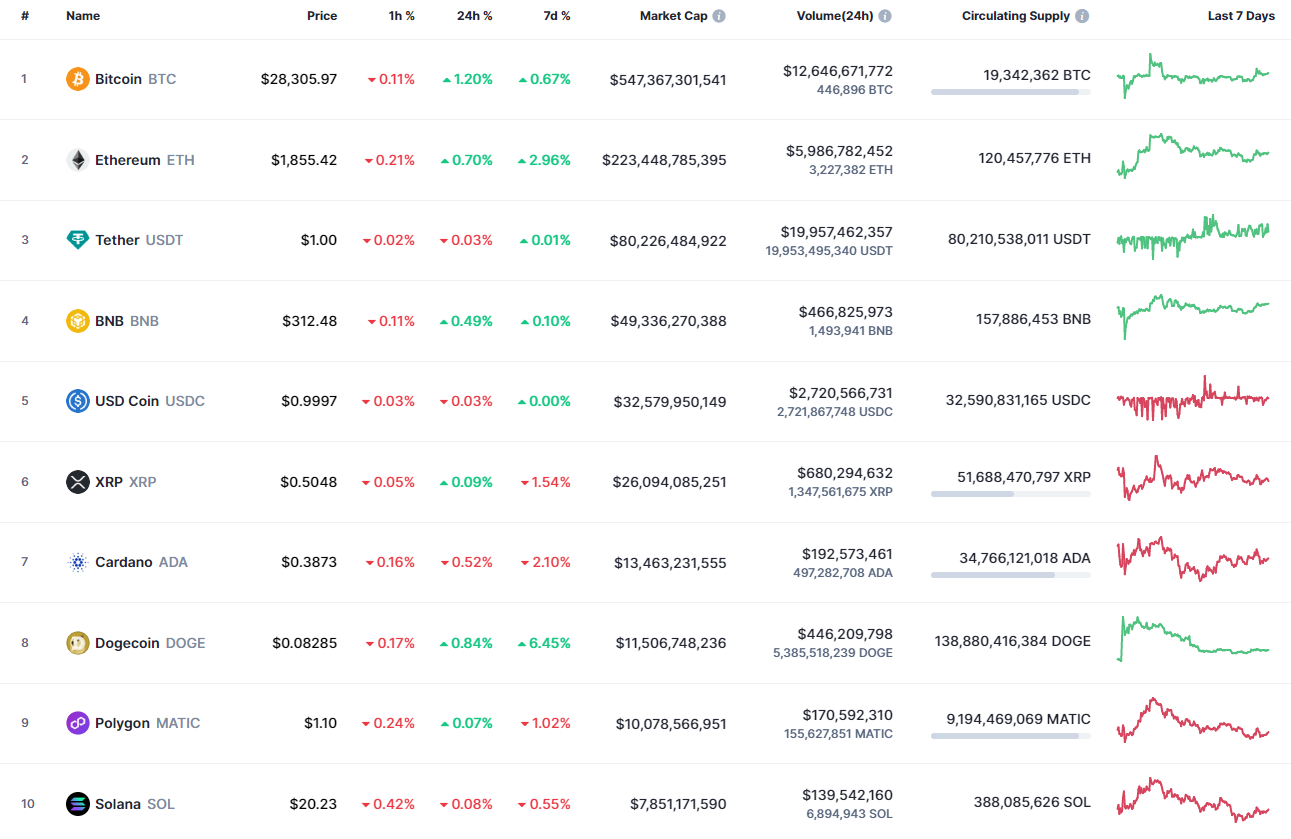Click the Solana logo icon
This screenshot has width=1291, height=839.
[76, 803]
